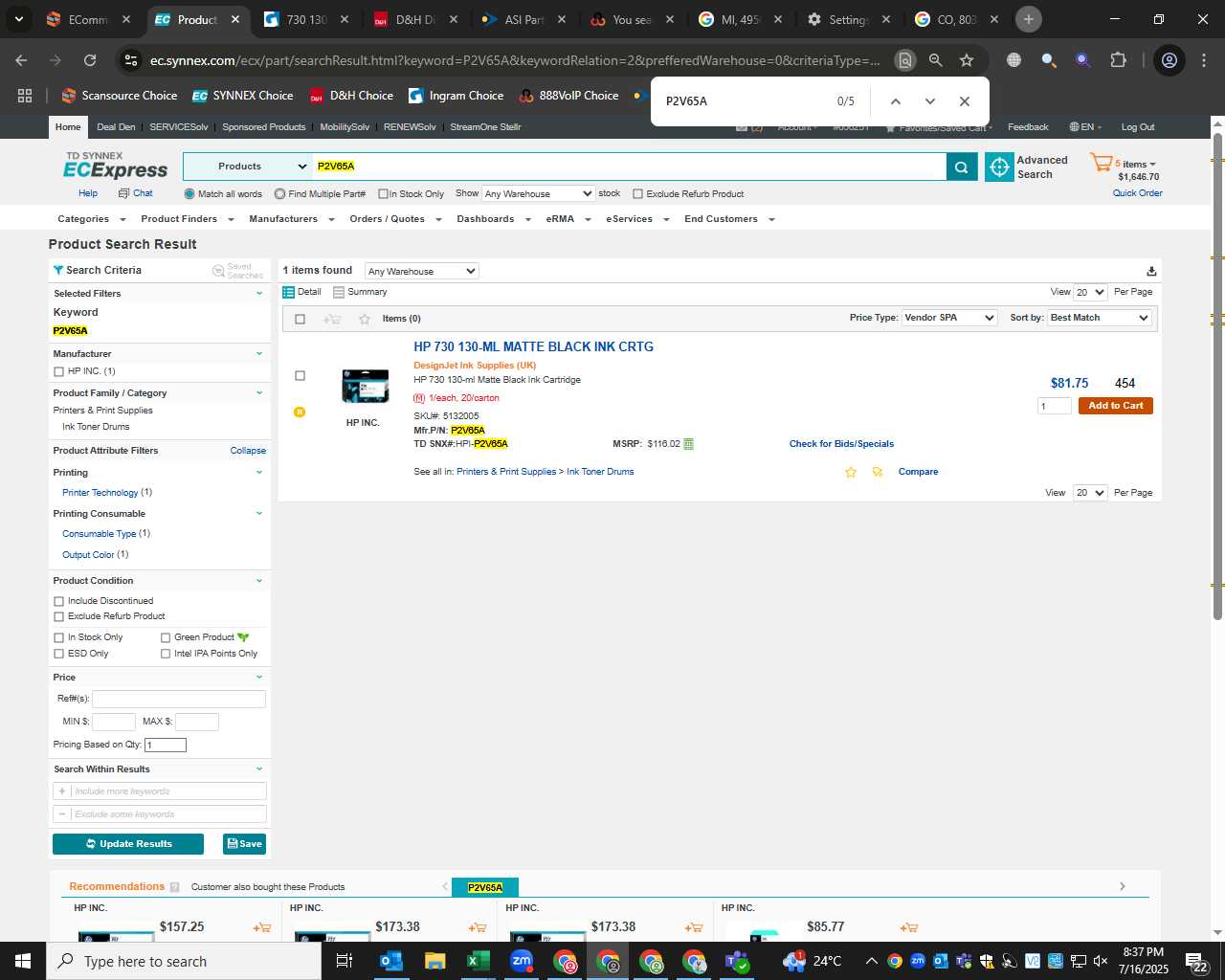Open top View 20 per page dropdown

pos(1090,293)
